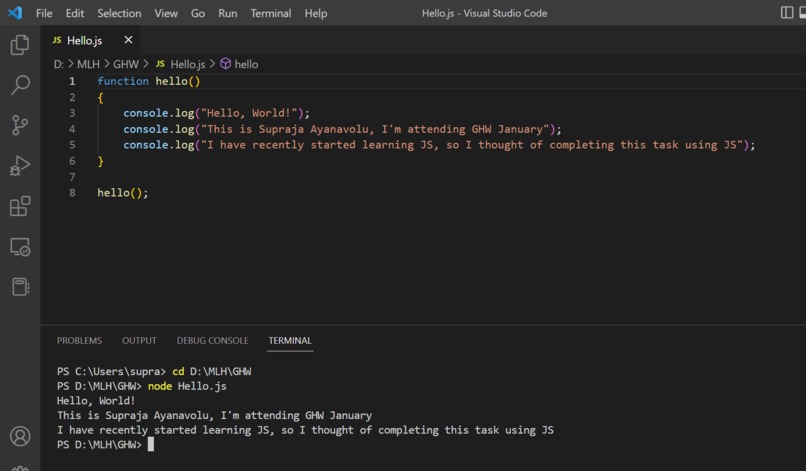Click the D: breadcrumb segment
Image resolution: width=806 pixels, height=471 pixels.
59,64
